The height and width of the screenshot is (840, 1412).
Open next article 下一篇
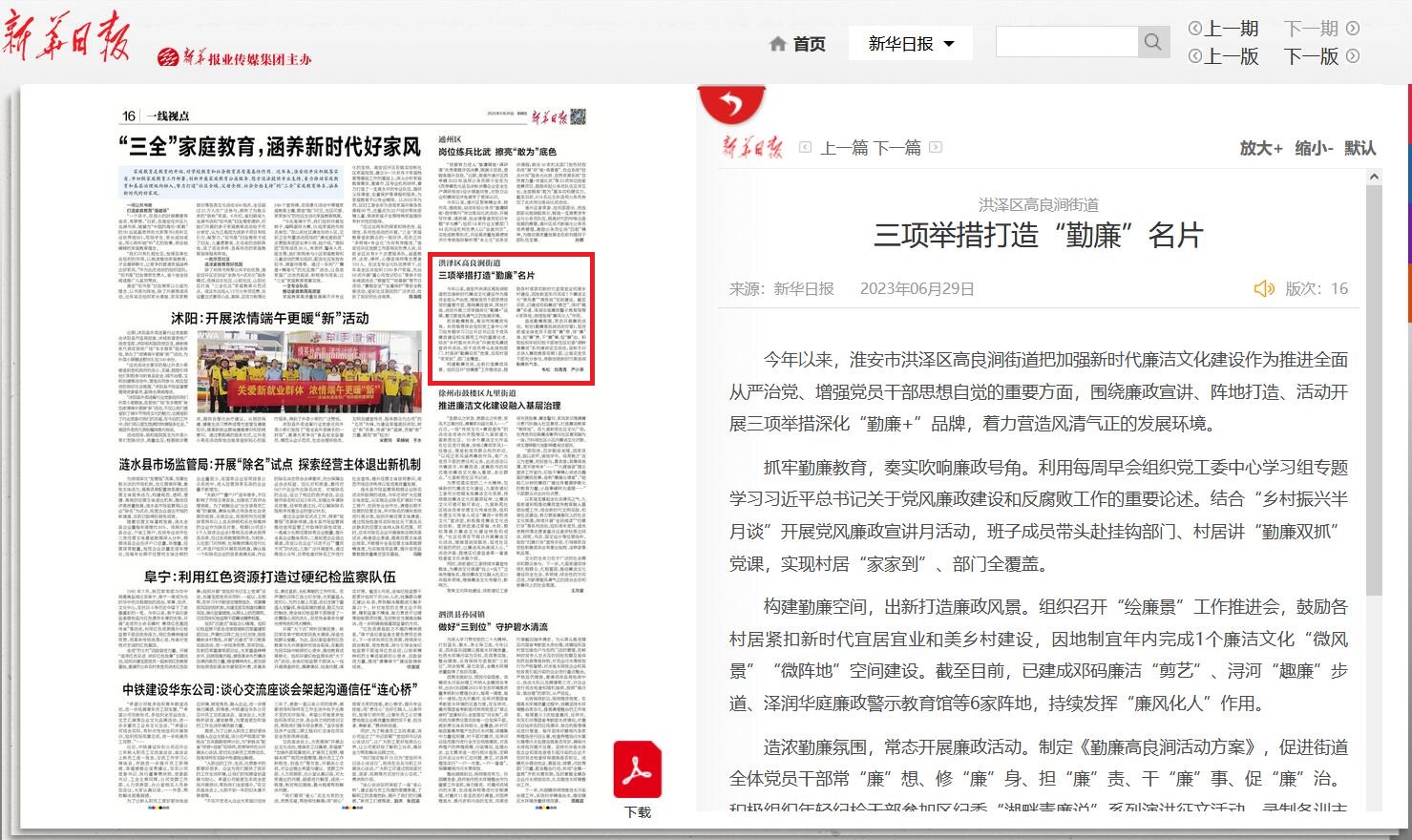[897, 147]
